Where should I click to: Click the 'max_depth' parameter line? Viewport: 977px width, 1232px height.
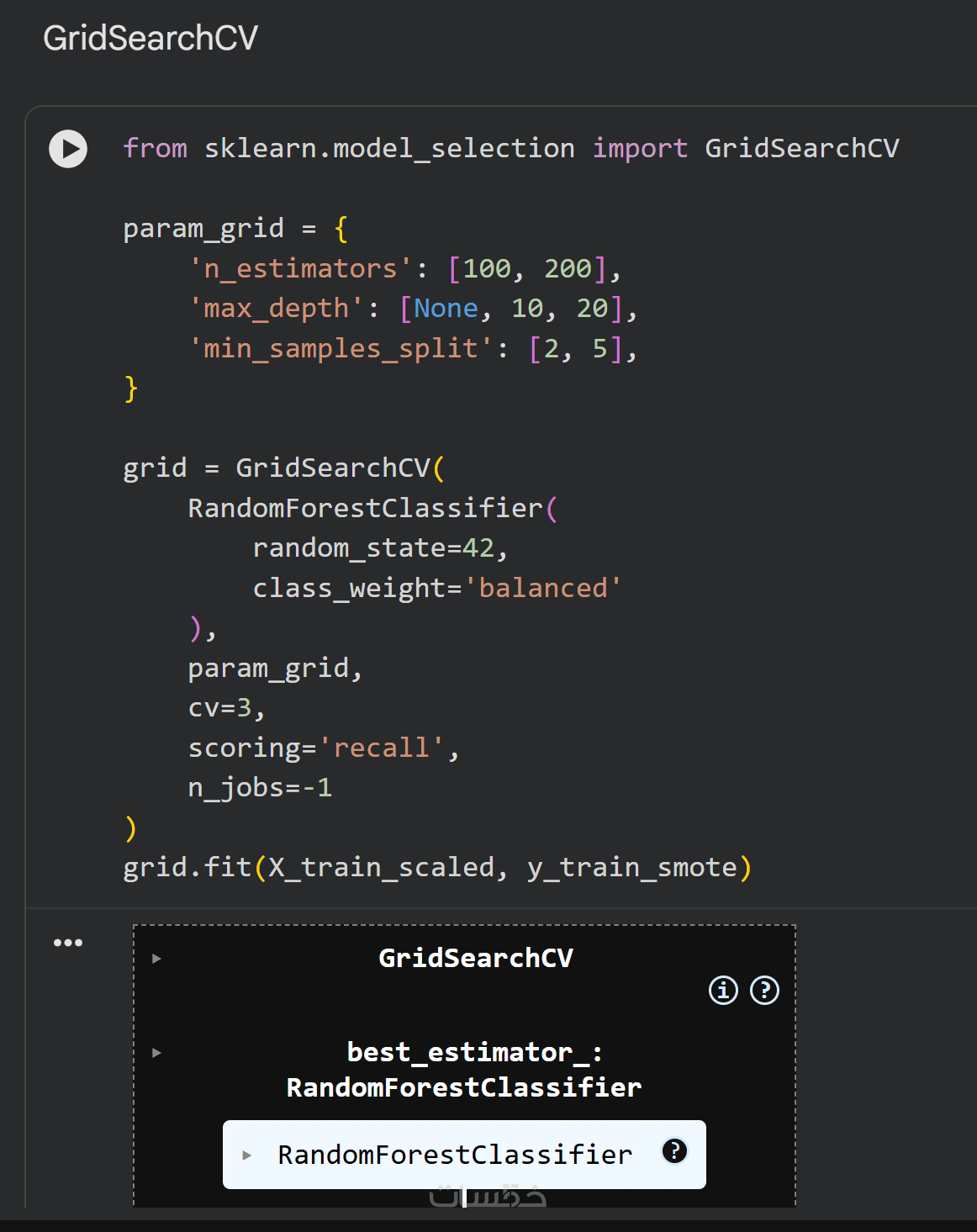(x=414, y=309)
